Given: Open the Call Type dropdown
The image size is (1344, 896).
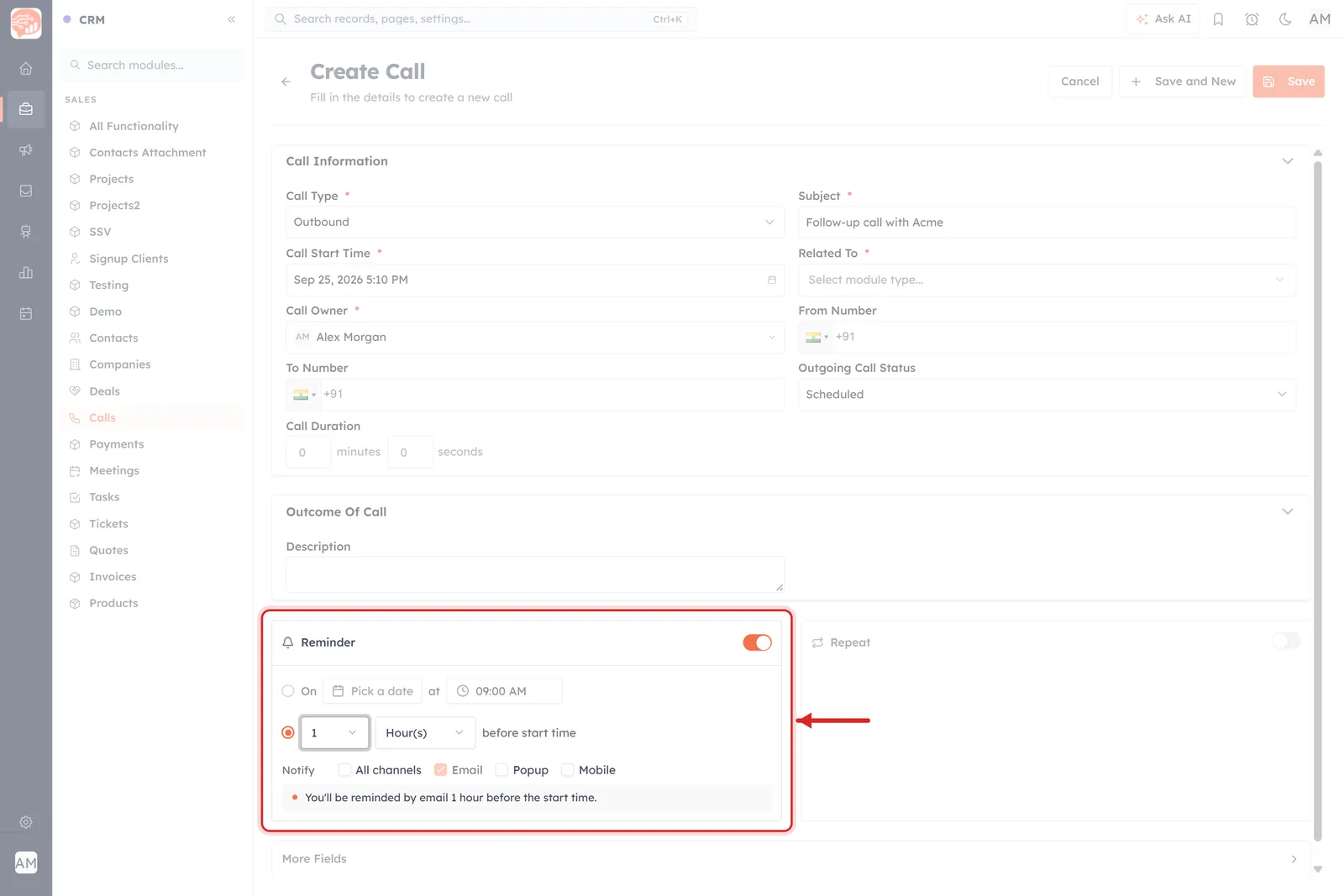Looking at the screenshot, I should click(535, 223).
